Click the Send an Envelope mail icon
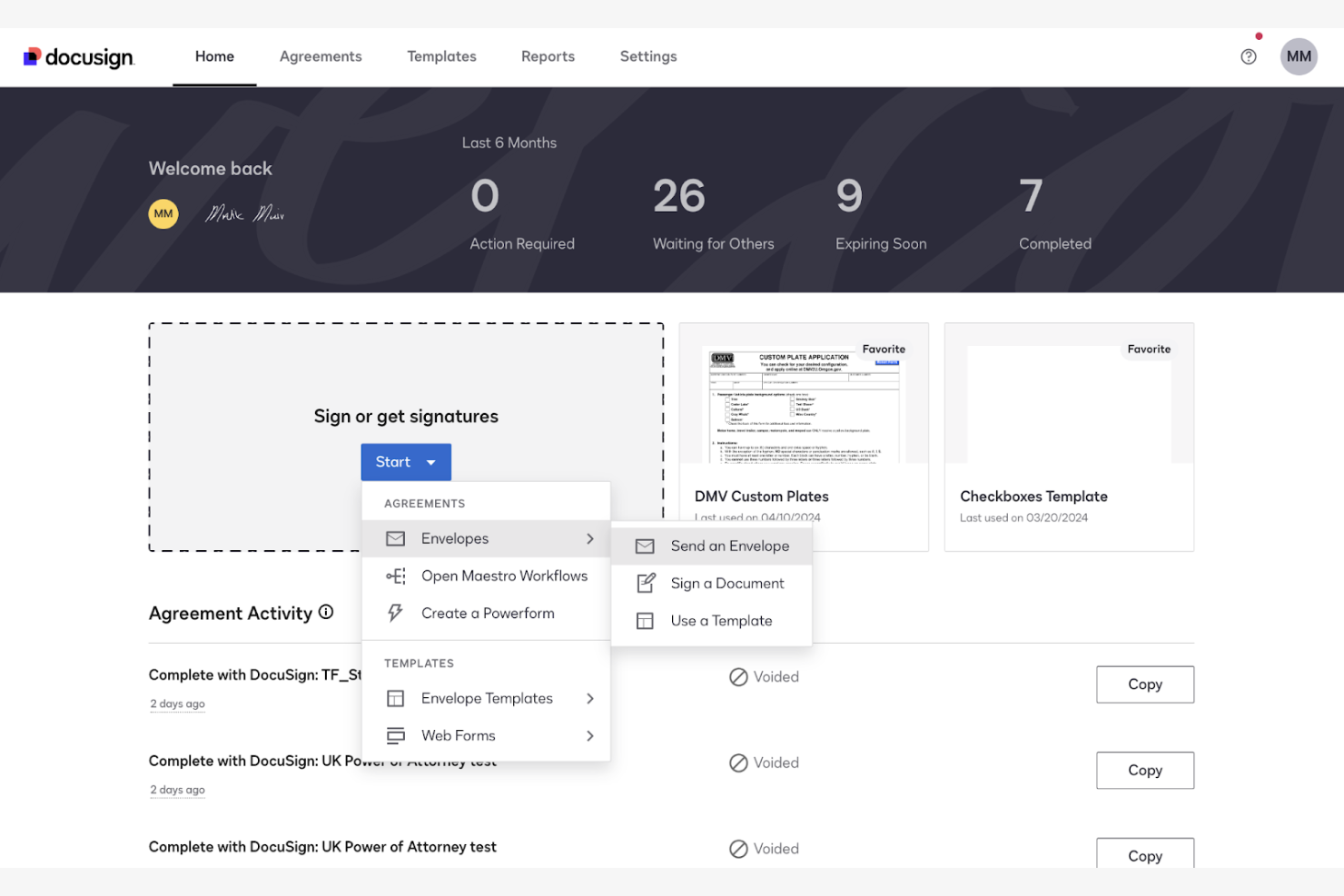 (x=645, y=546)
